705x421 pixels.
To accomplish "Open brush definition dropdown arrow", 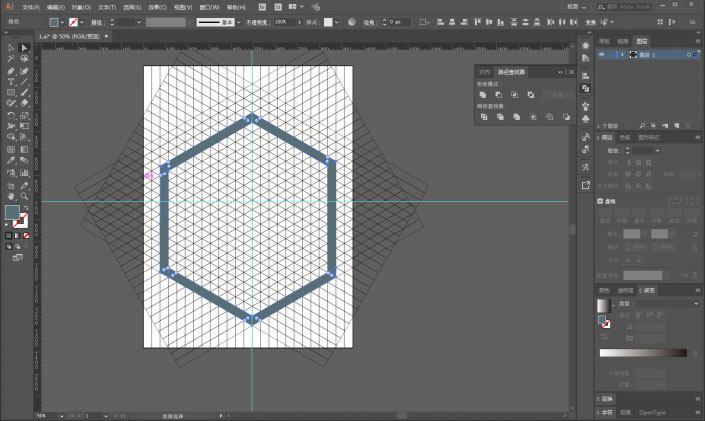I will point(238,22).
